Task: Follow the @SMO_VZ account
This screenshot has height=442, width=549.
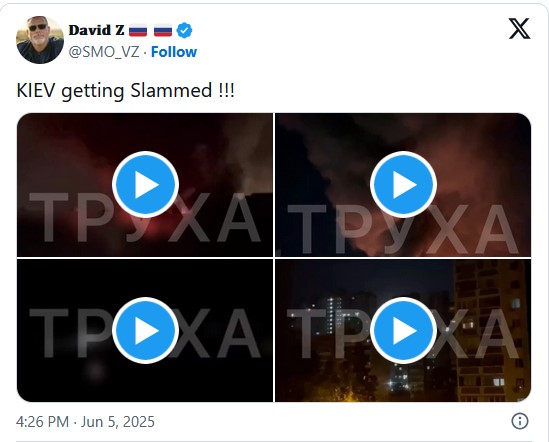Action: click(174, 52)
